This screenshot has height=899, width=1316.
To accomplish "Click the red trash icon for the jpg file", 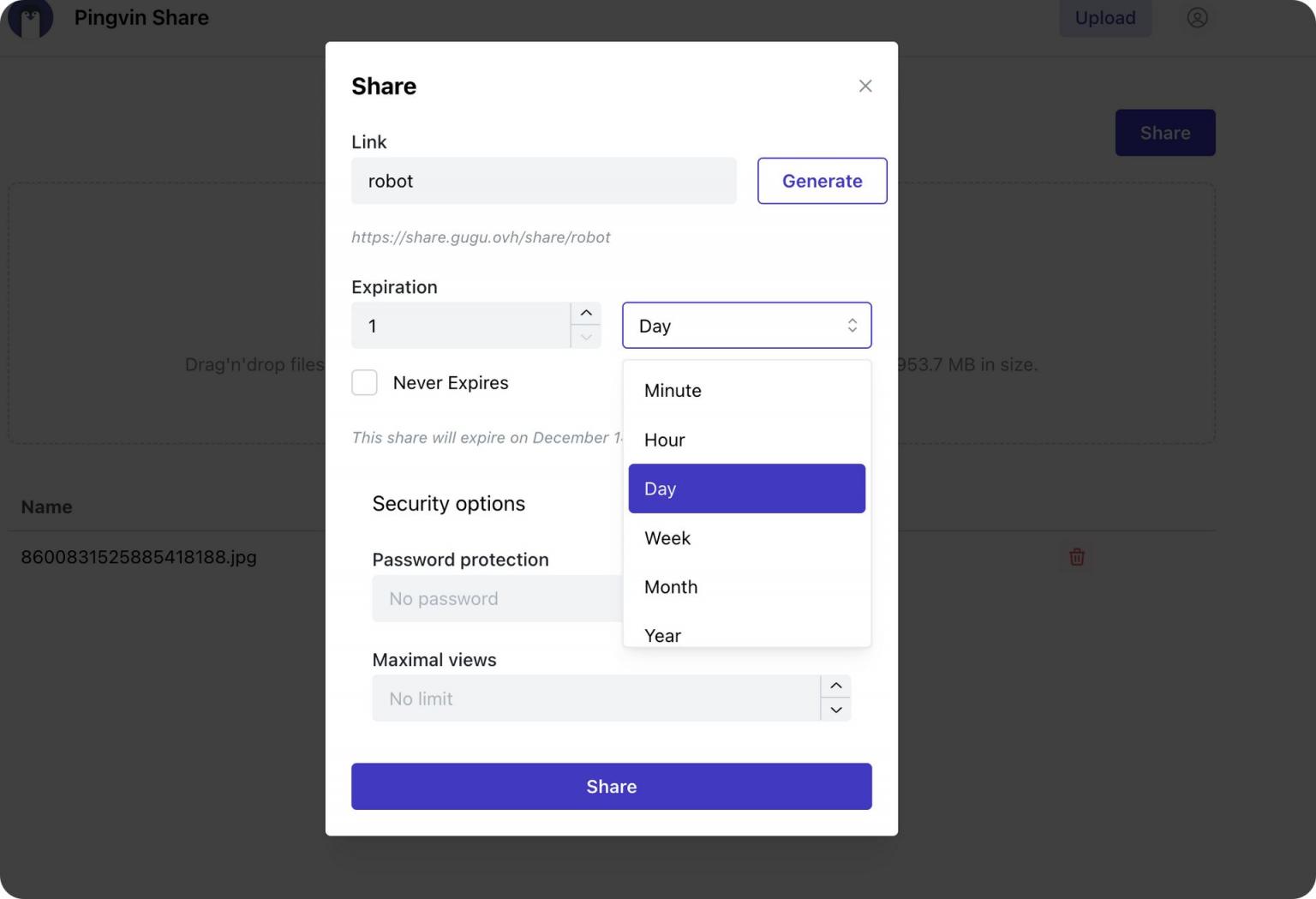I will [x=1077, y=557].
